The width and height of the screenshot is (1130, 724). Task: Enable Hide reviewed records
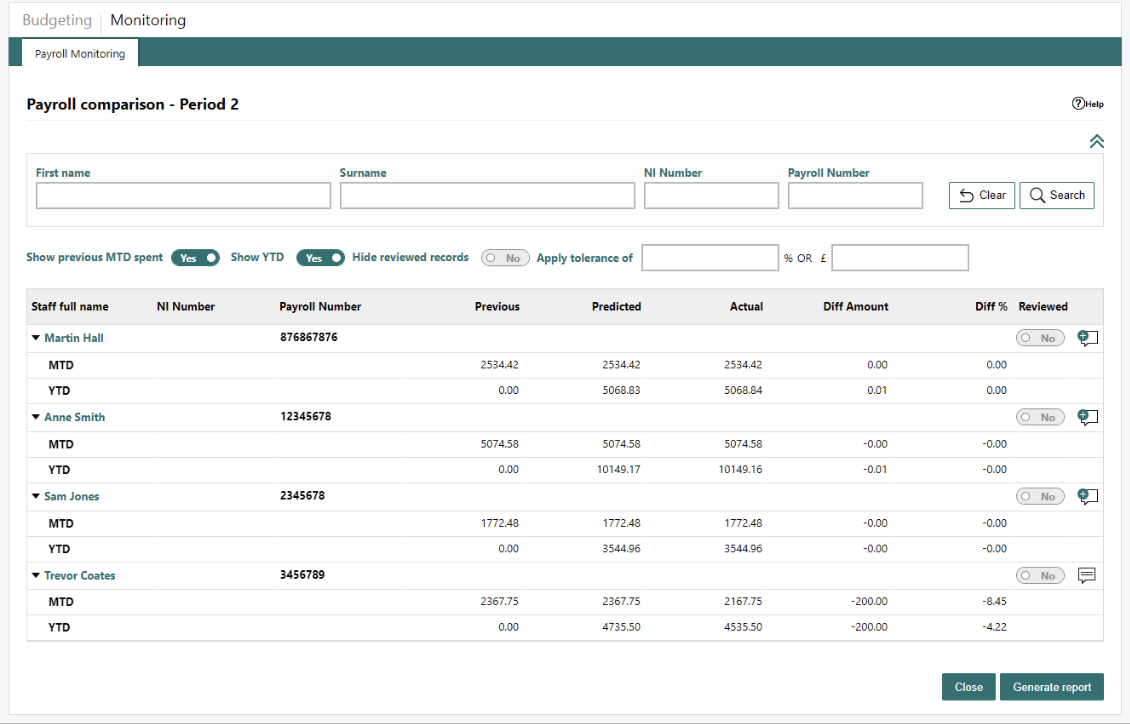click(505, 257)
